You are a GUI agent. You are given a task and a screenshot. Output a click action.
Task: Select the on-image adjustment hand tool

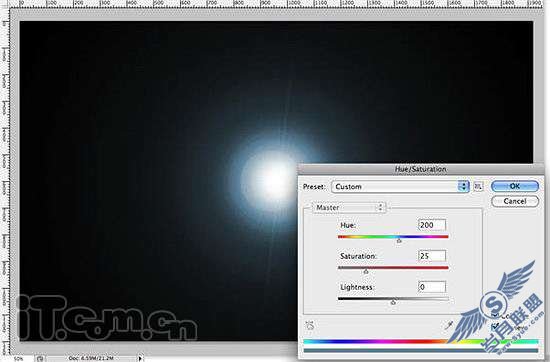pos(310,325)
